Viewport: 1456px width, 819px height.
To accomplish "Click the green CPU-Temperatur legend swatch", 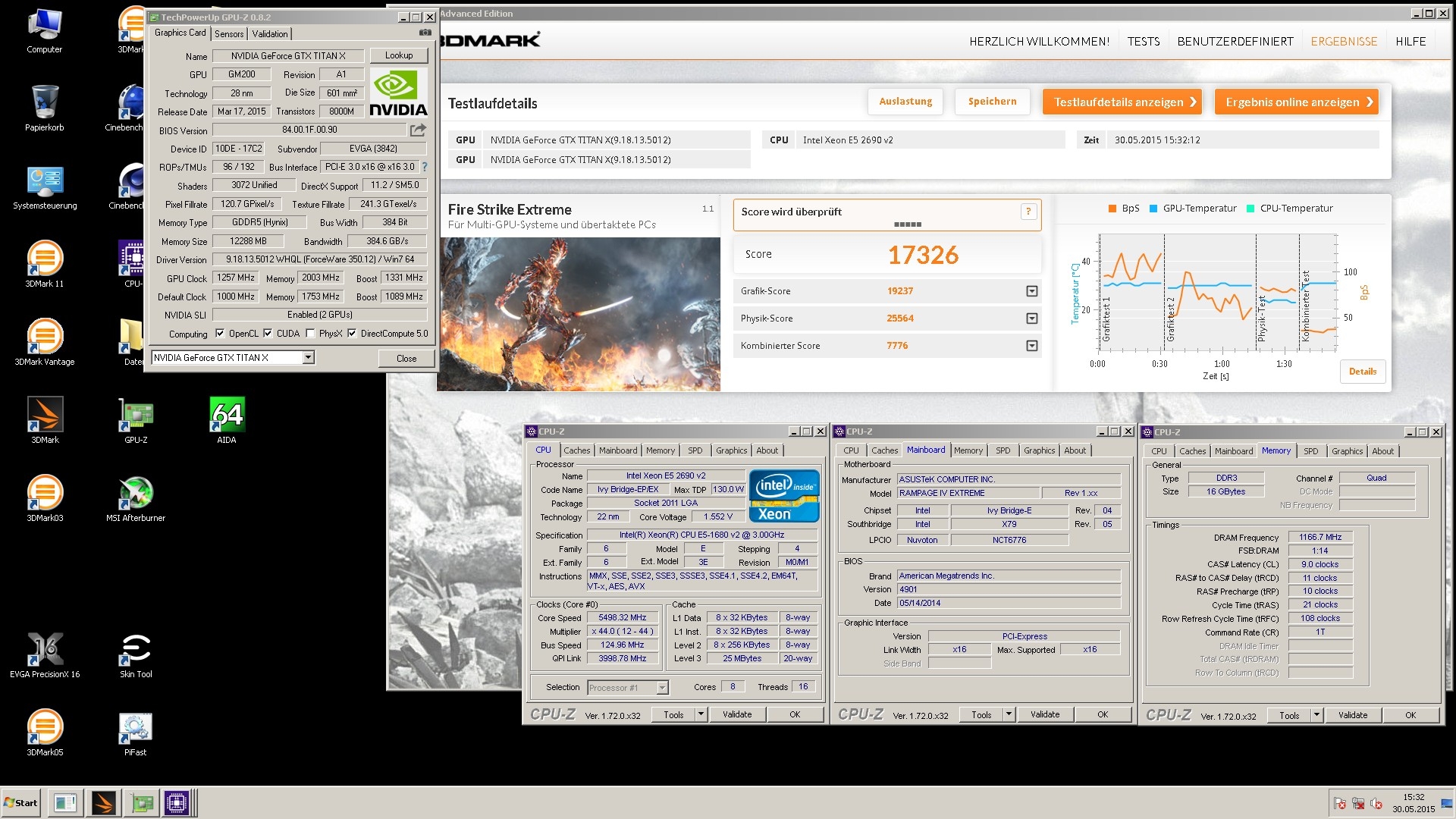I will pyautogui.click(x=1250, y=209).
